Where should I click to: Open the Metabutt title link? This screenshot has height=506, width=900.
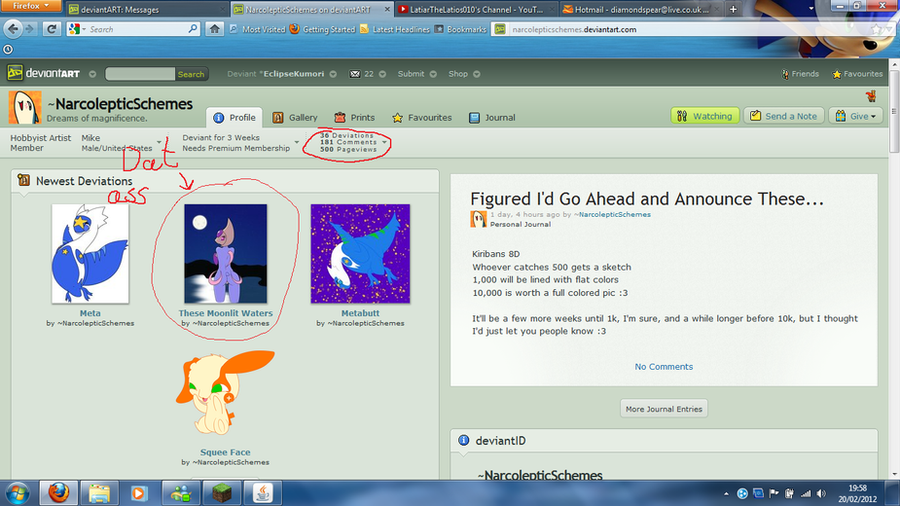[360, 313]
